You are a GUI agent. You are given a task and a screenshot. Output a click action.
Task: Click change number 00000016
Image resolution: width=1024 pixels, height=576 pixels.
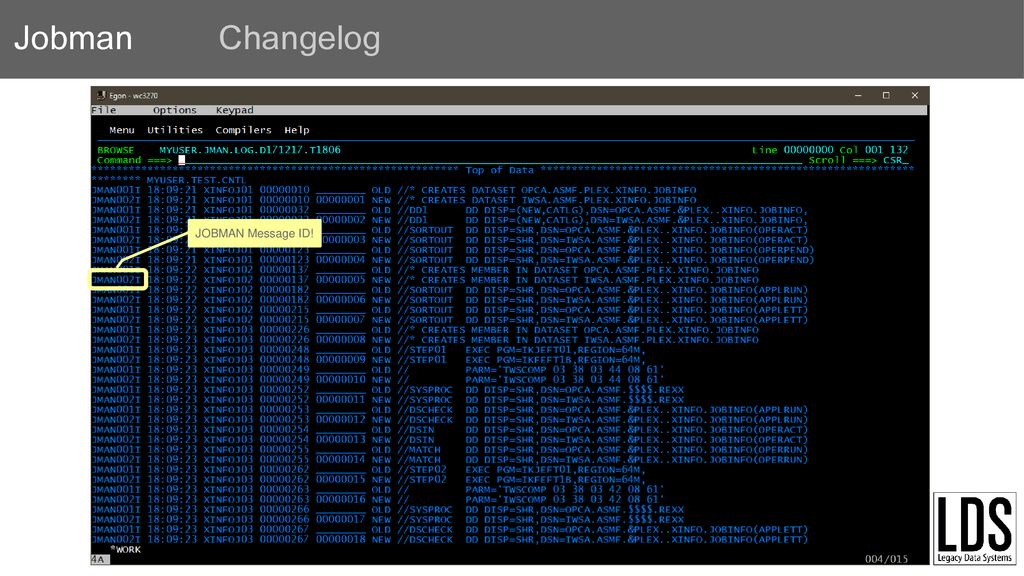[340, 500]
